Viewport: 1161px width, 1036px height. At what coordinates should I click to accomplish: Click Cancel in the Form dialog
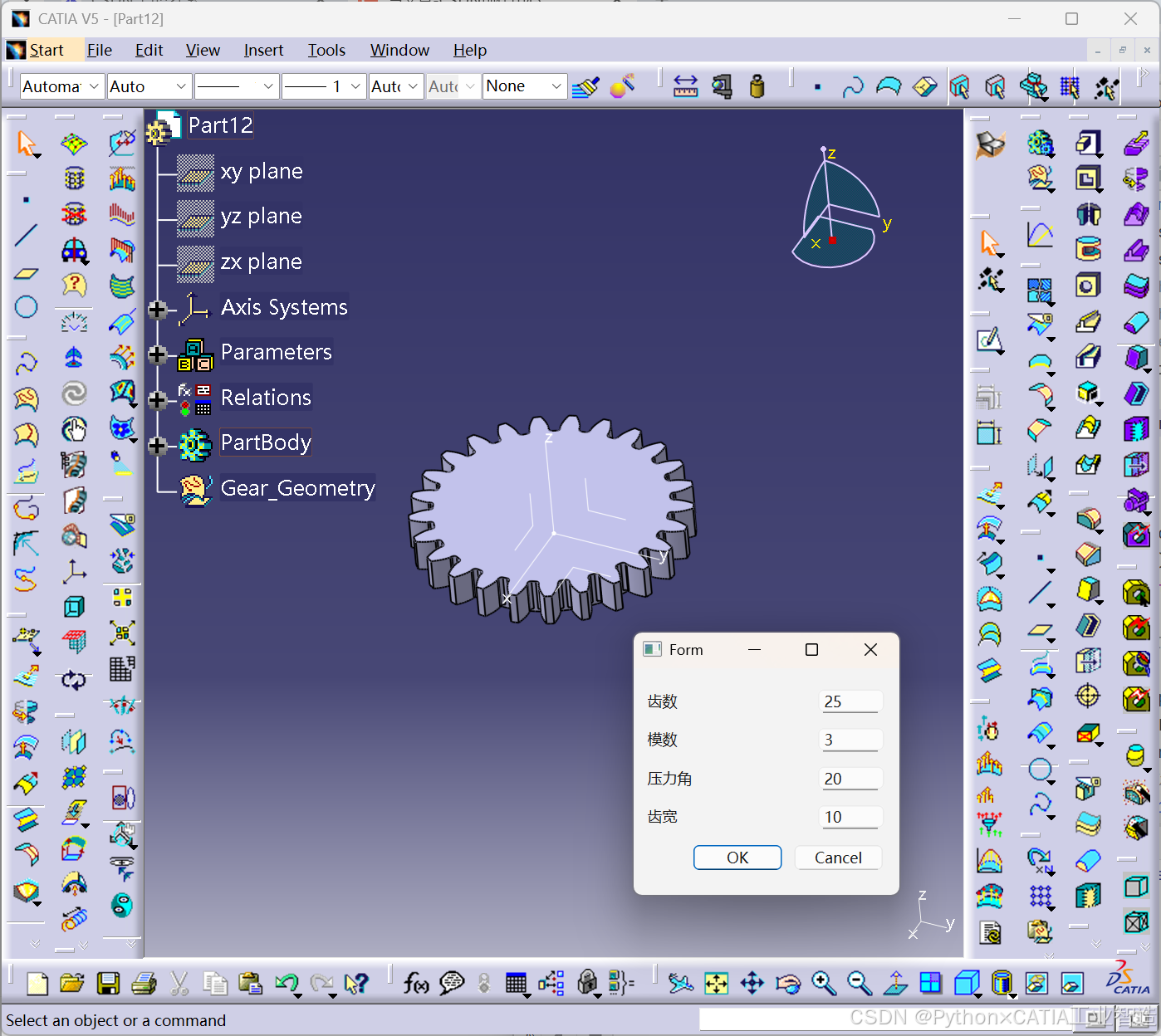pos(838,858)
